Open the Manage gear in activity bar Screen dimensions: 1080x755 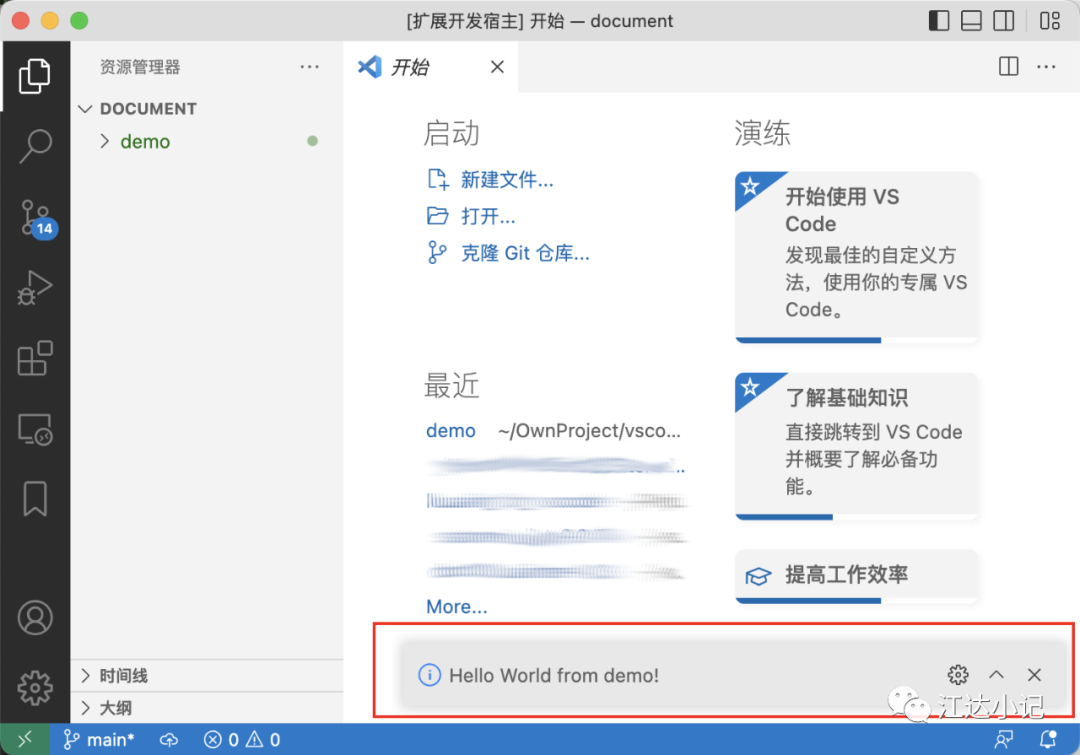click(x=34, y=687)
